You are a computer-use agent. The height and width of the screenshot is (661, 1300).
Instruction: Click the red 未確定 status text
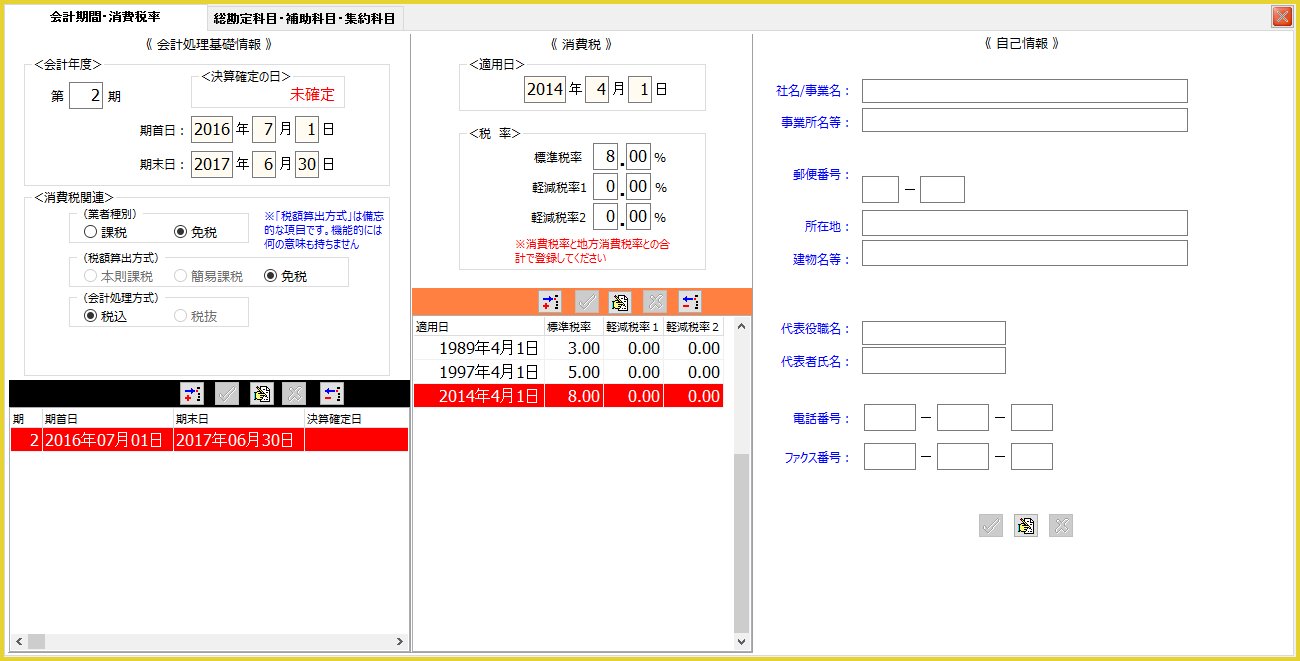(312, 95)
